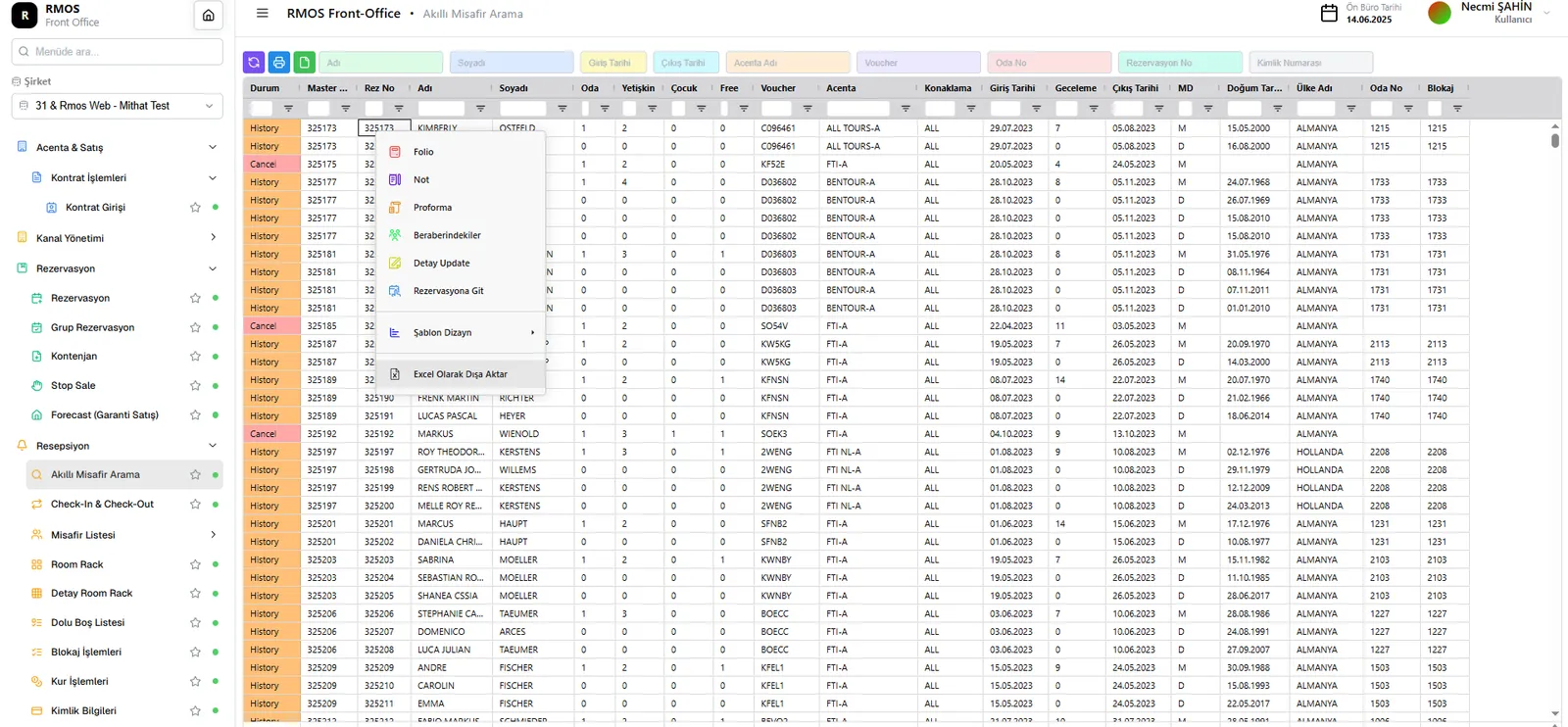Favorite Kontrat Girişi with its star
This screenshot has height=727, width=1568.
click(x=195, y=208)
